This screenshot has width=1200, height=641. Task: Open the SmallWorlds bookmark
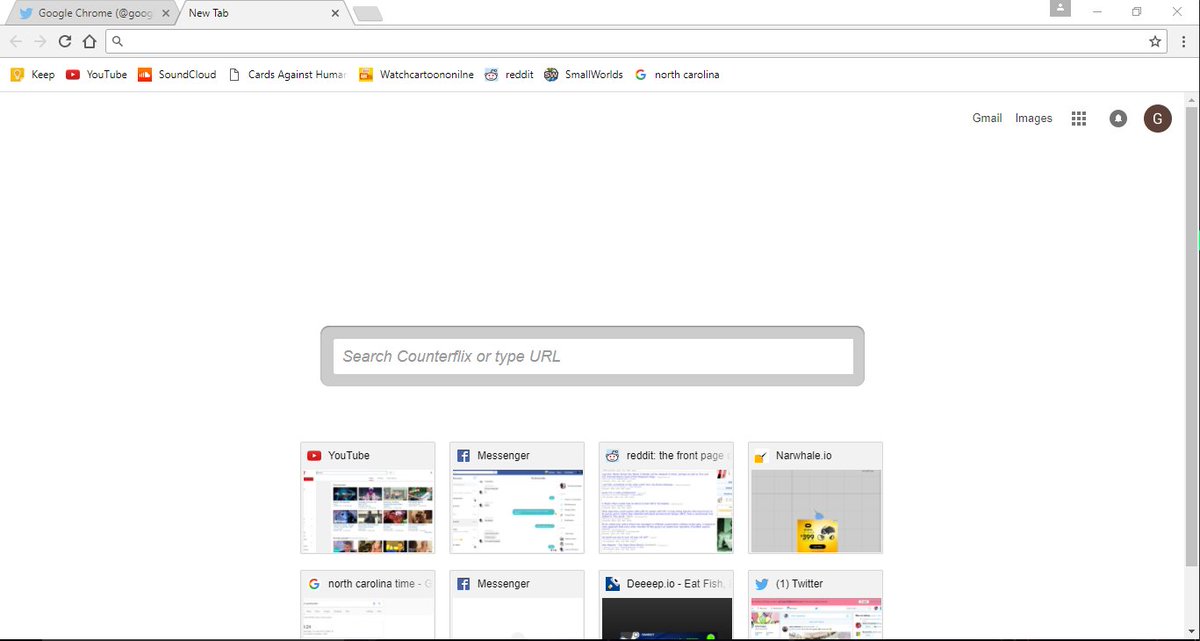pyautogui.click(x=583, y=74)
